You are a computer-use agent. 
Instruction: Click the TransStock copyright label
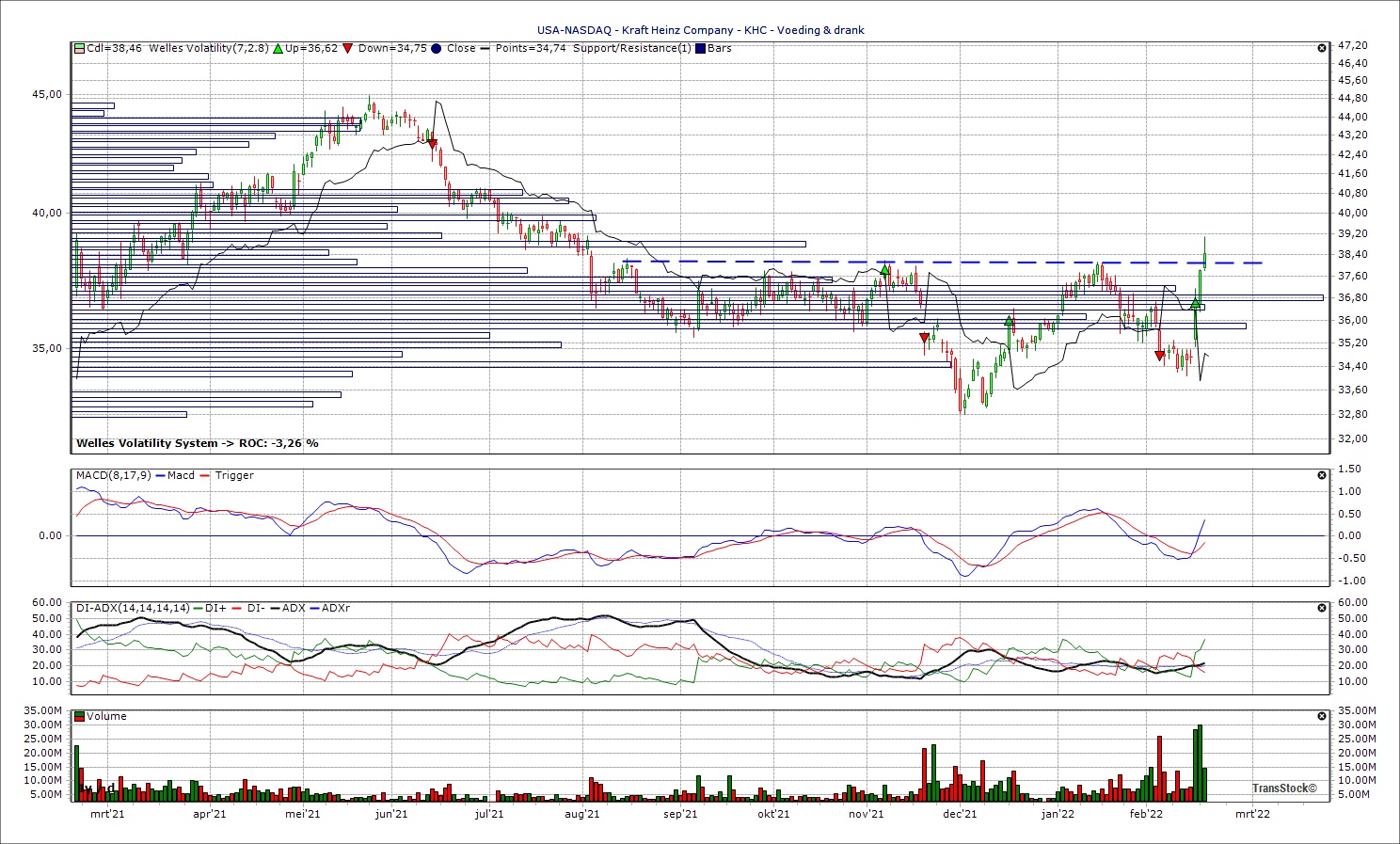[x=1284, y=788]
